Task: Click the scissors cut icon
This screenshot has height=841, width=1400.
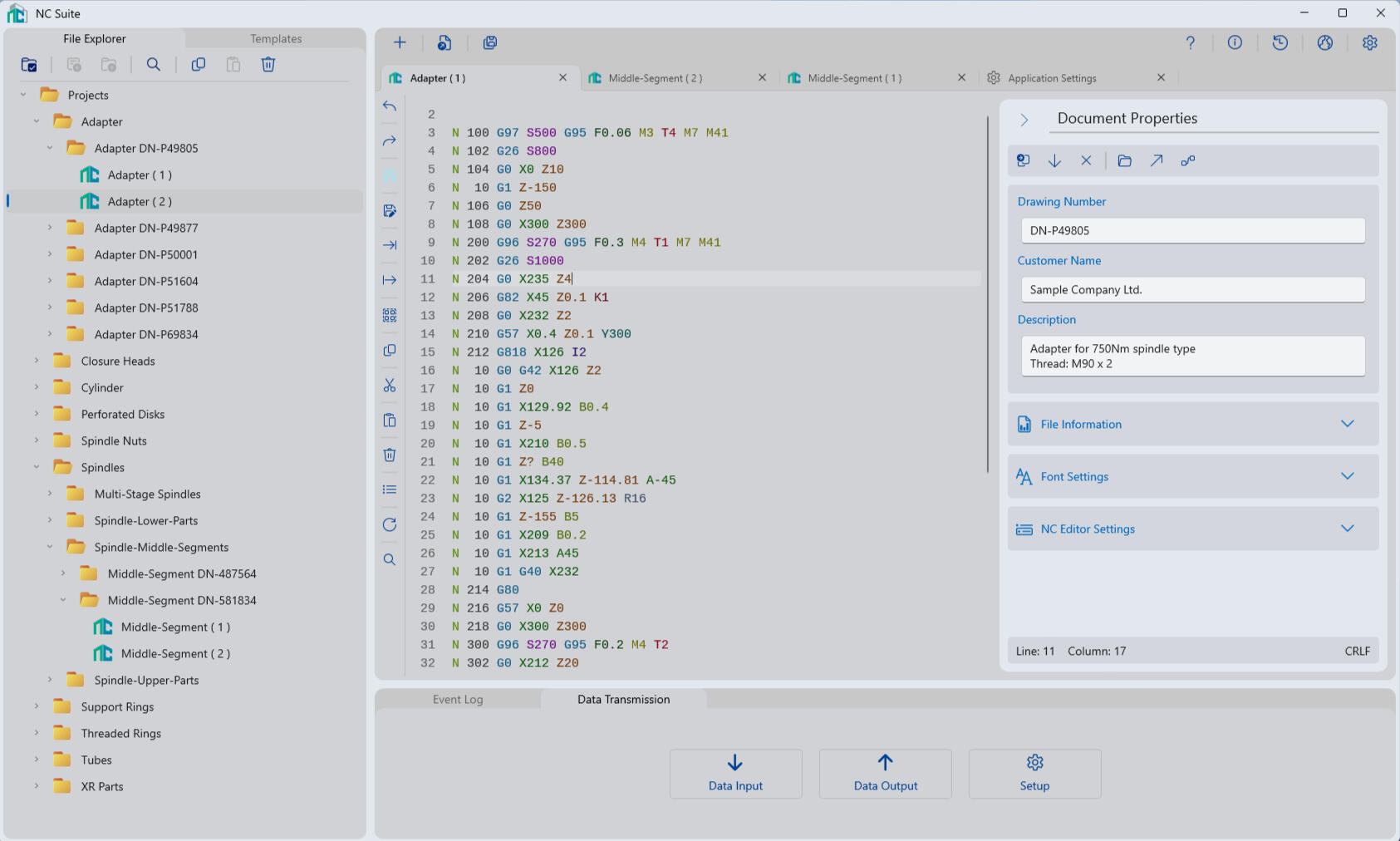Action: tap(390, 386)
